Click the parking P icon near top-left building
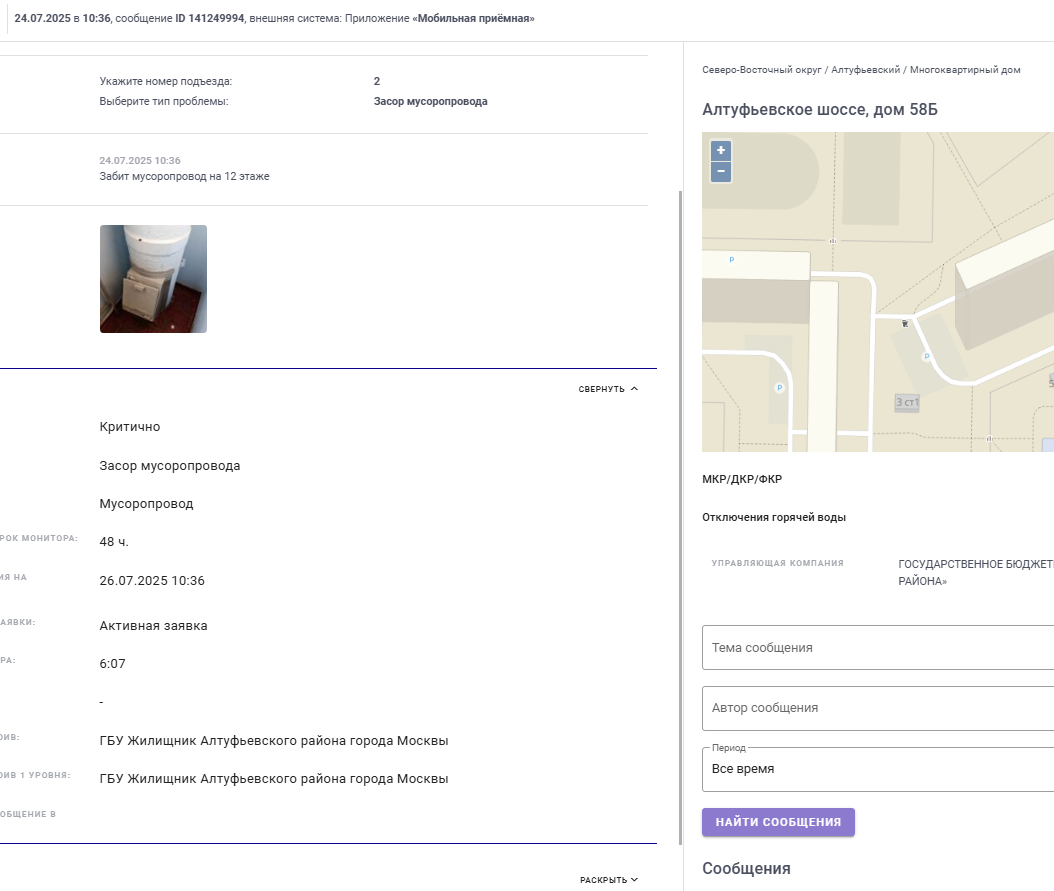This screenshot has width=1054, height=891. click(x=732, y=259)
